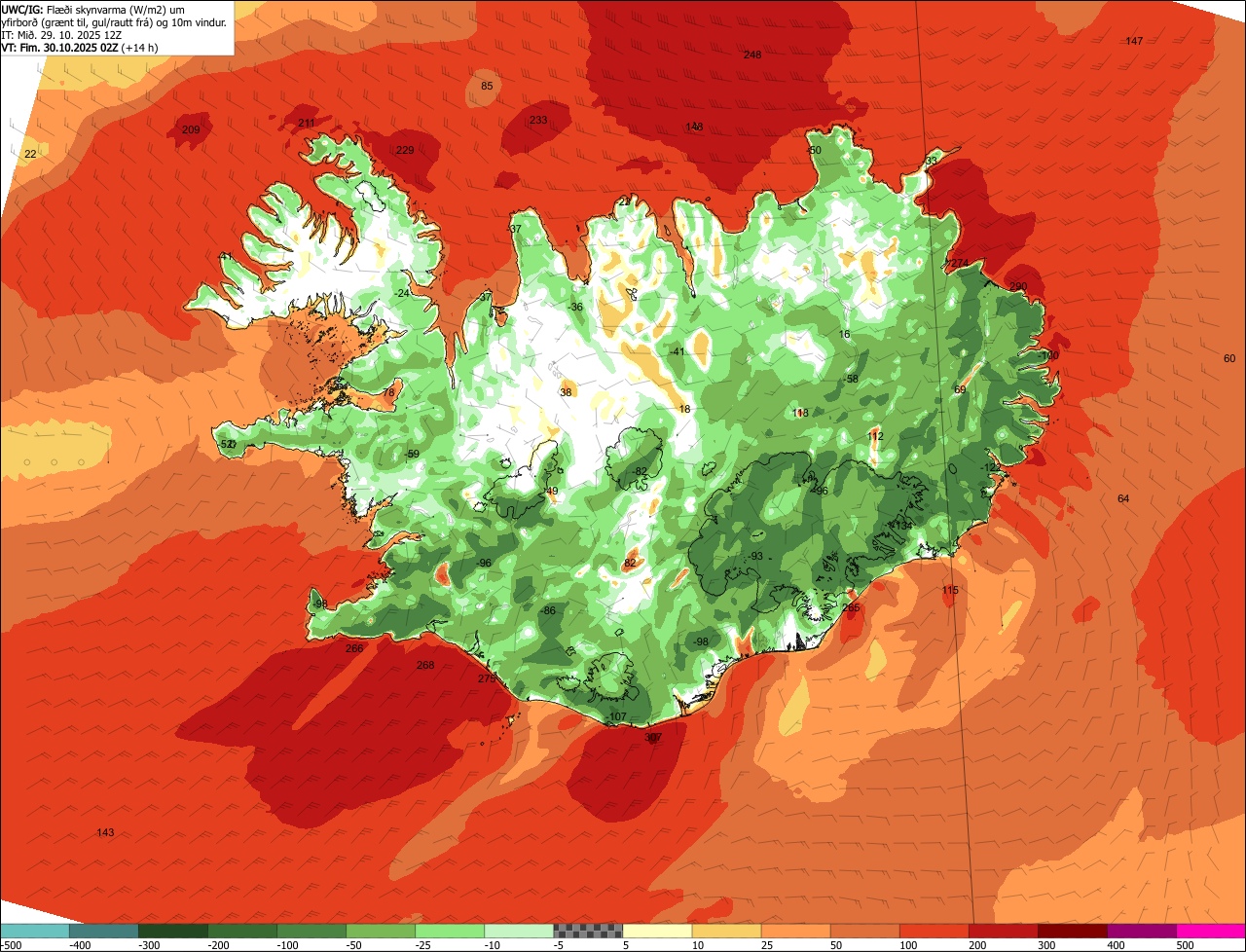Select the legend swatch between -200 and -100
The image size is (1246, 952).
241,931
